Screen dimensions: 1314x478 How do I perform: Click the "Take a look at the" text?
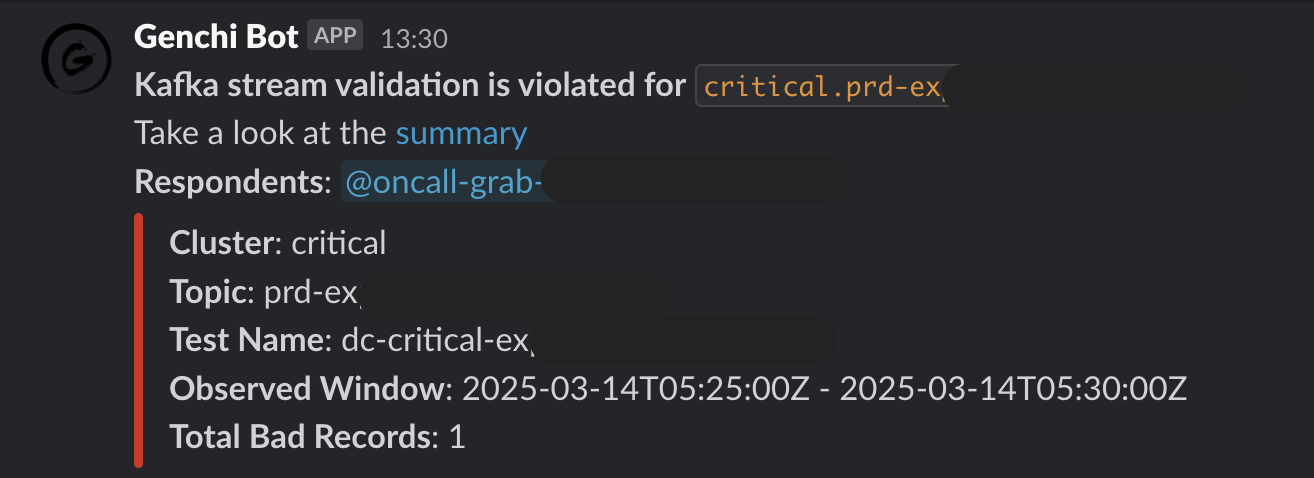(x=261, y=133)
